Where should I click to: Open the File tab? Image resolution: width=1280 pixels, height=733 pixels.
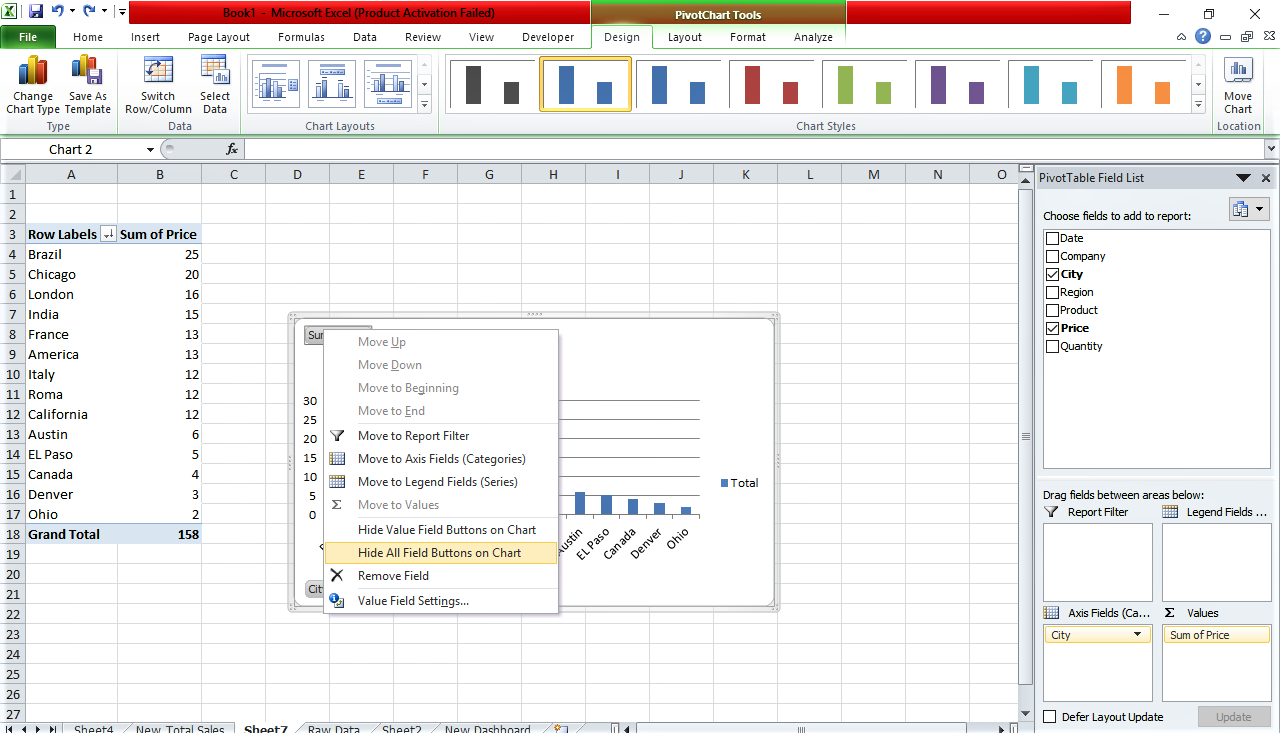click(x=28, y=37)
